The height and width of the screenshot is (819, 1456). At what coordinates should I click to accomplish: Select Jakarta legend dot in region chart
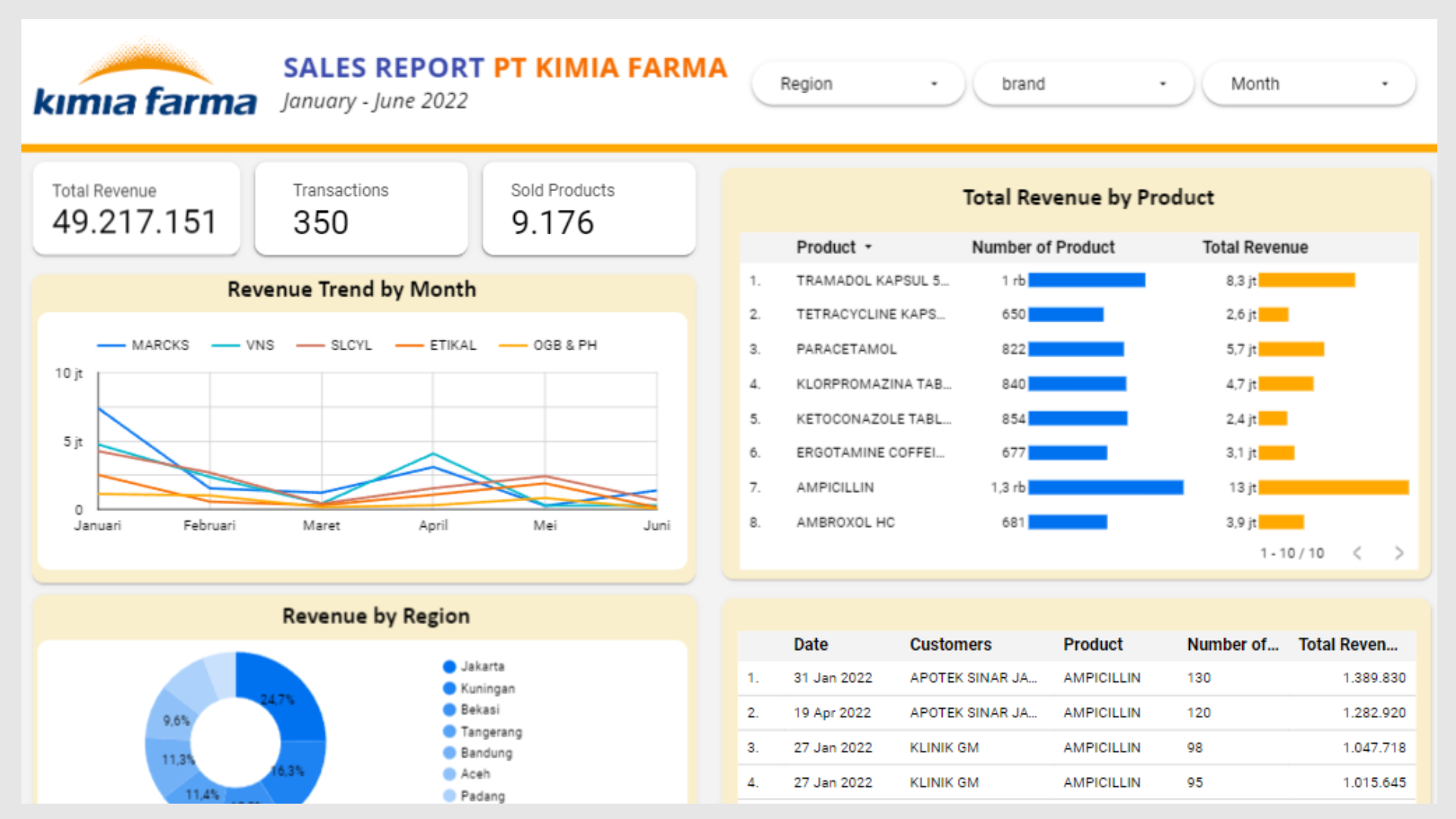tap(450, 667)
